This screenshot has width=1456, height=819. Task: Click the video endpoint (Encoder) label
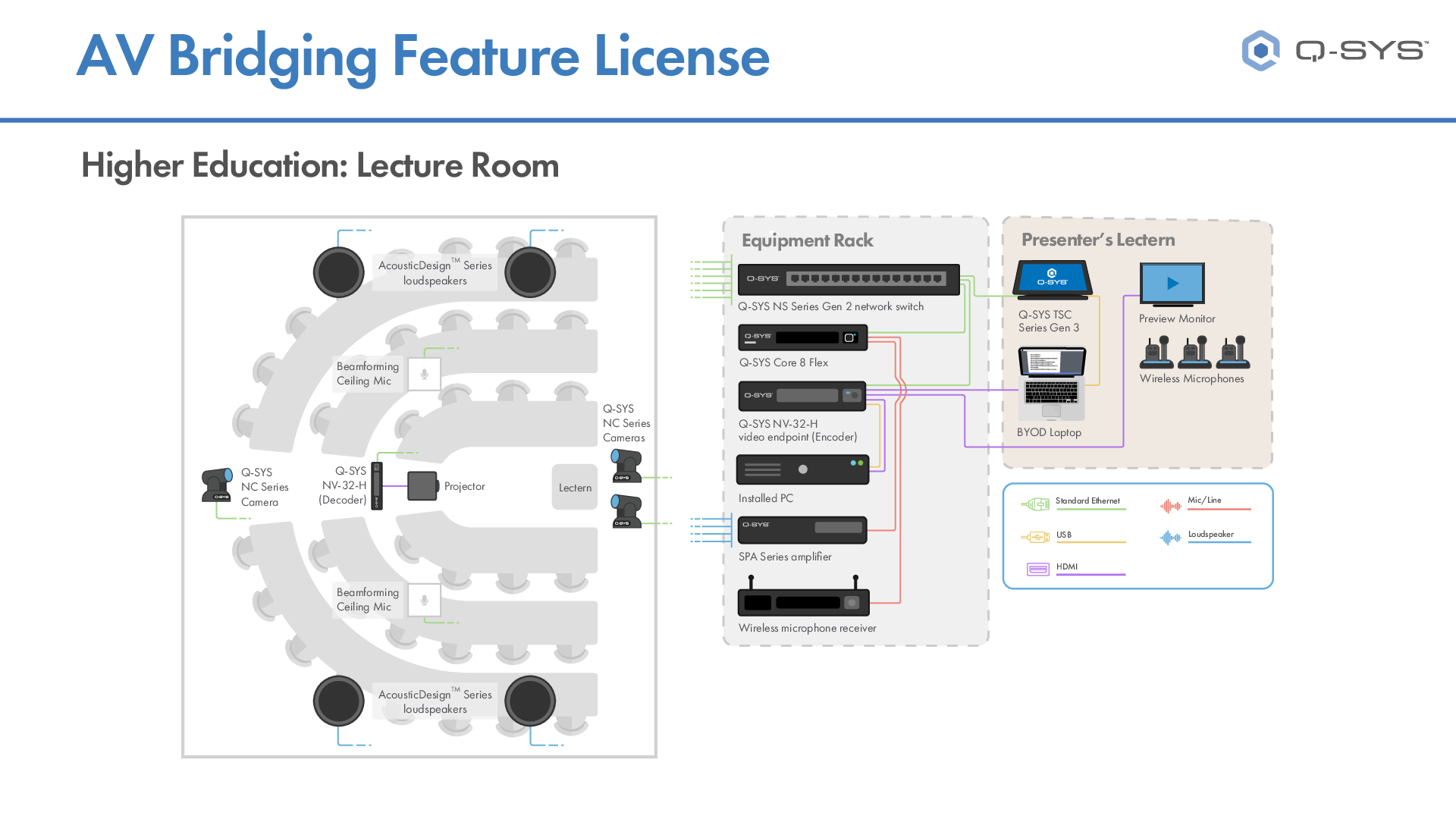tap(798, 437)
